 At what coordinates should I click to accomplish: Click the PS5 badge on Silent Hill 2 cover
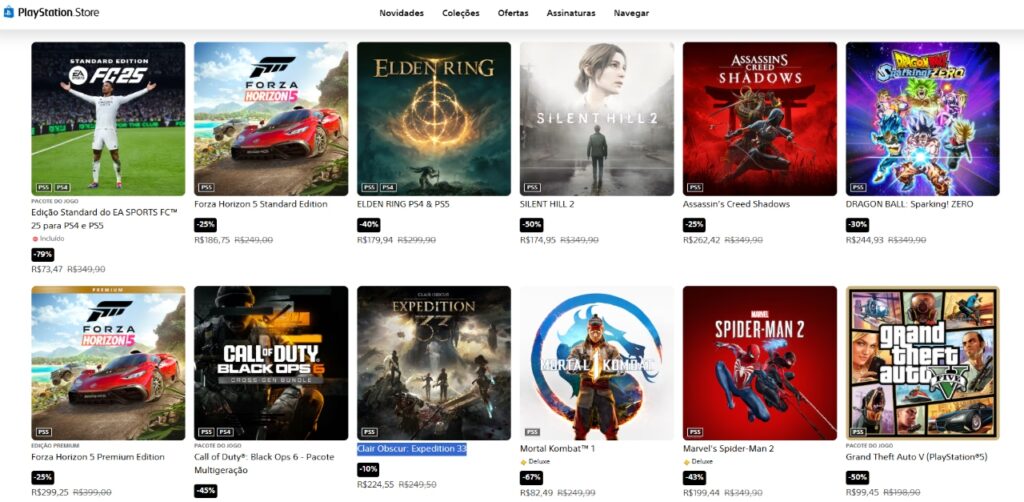[x=532, y=187]
